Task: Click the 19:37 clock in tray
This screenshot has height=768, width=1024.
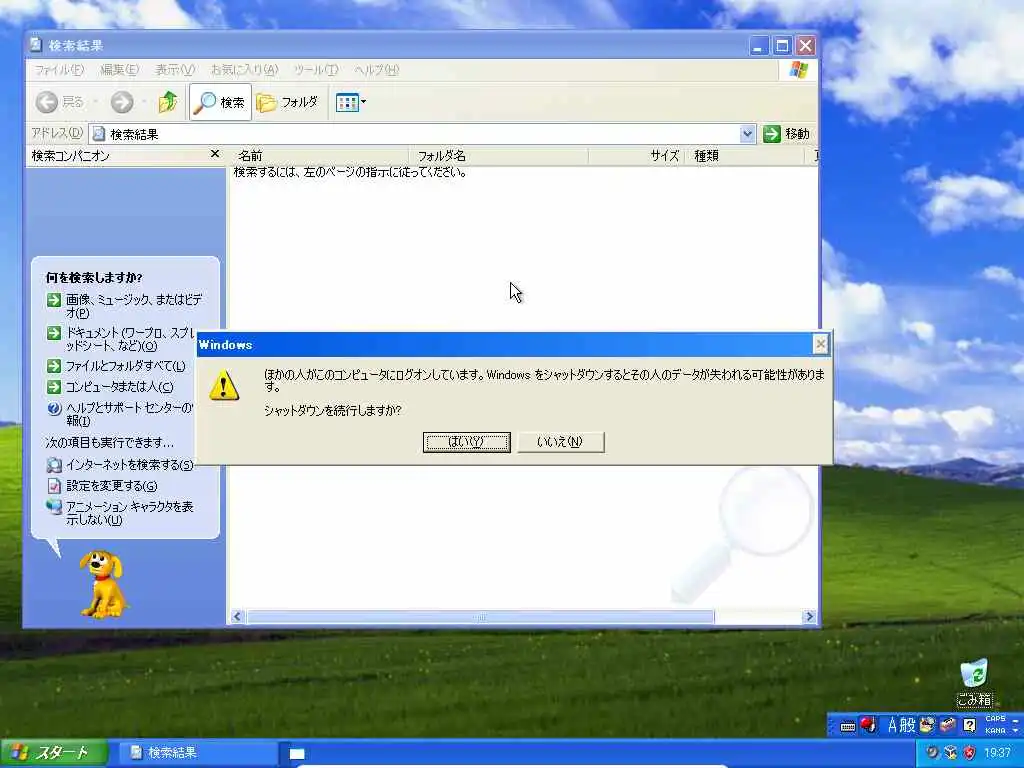Action: (x=997, y=753)
